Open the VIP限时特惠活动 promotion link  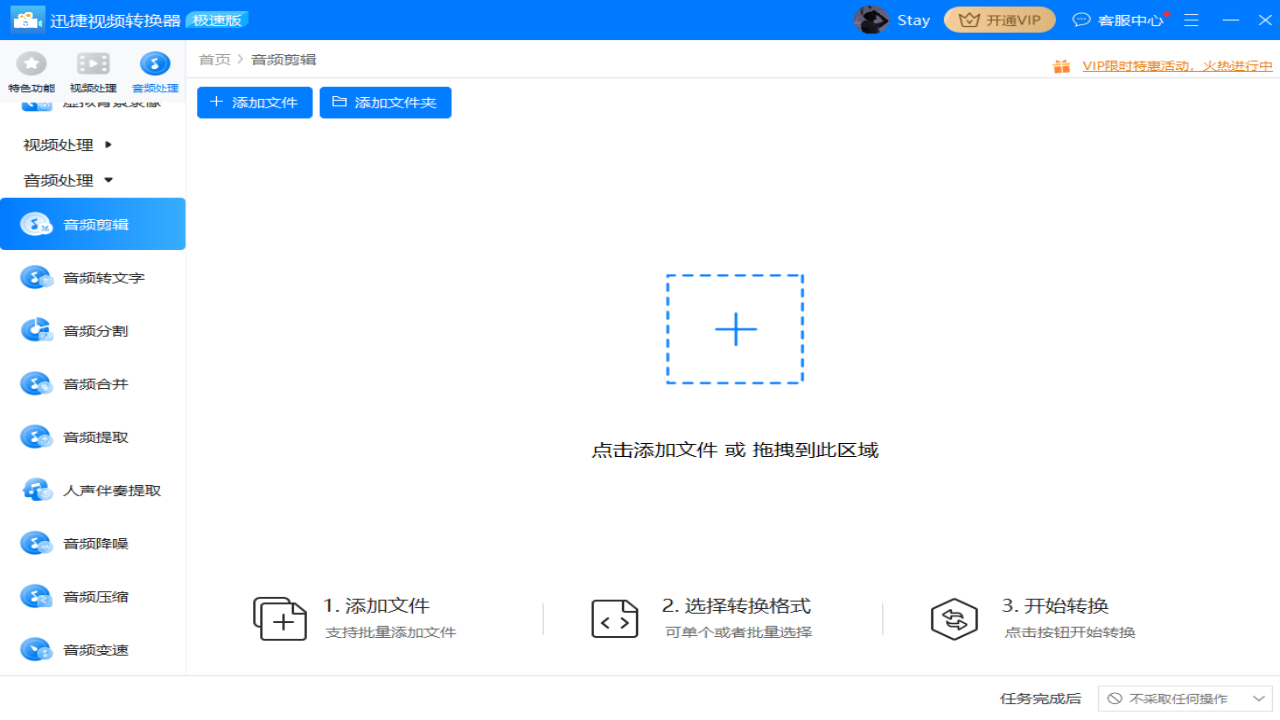tap(1175, 65)
